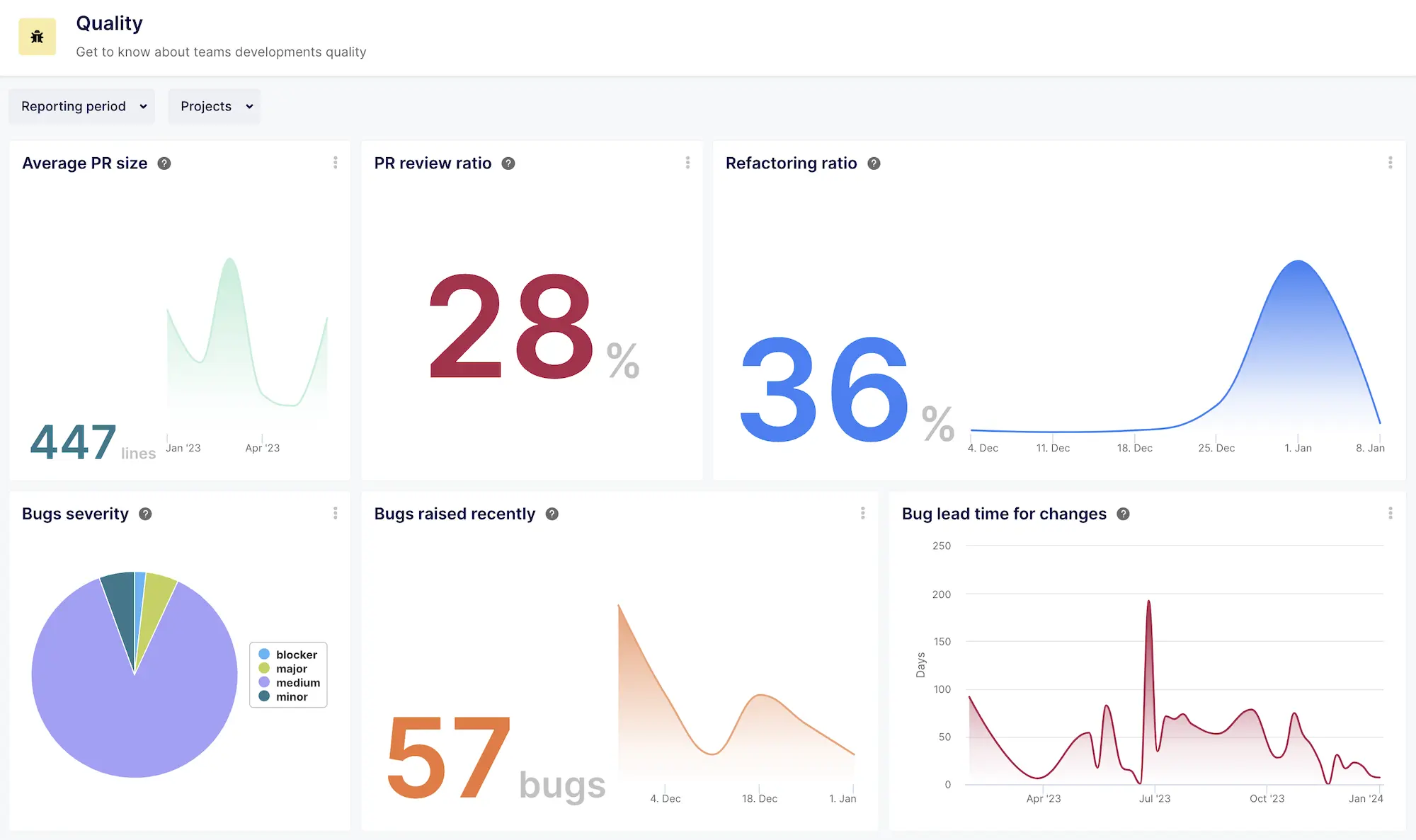Open options menu on Bugs raised recently card
Image resolution: width=1416 pixels, height=840 pixels.
(x=863, y=513)
